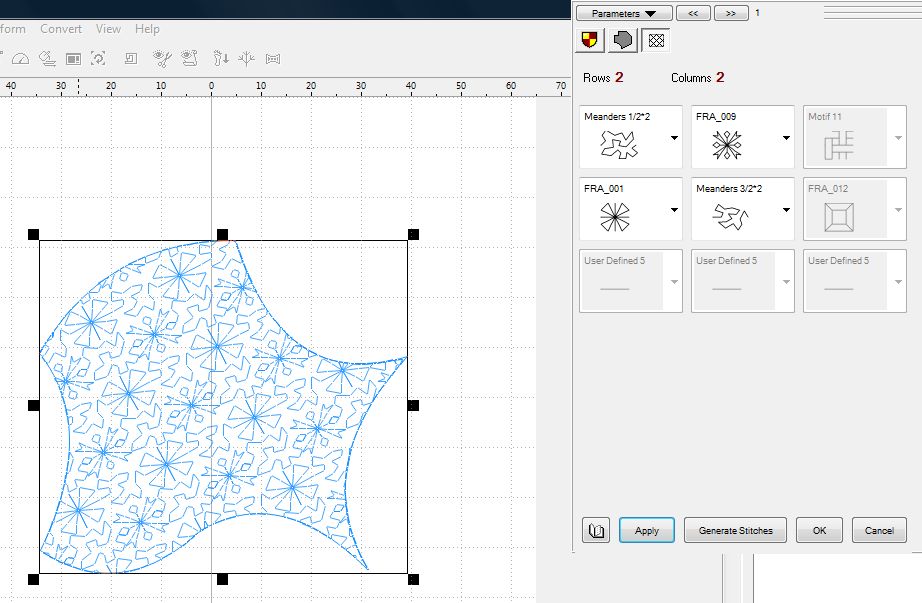
Task: Click the speedometer gauge toolbar icon
Action: pyautogui.click(x=19, y=59)
